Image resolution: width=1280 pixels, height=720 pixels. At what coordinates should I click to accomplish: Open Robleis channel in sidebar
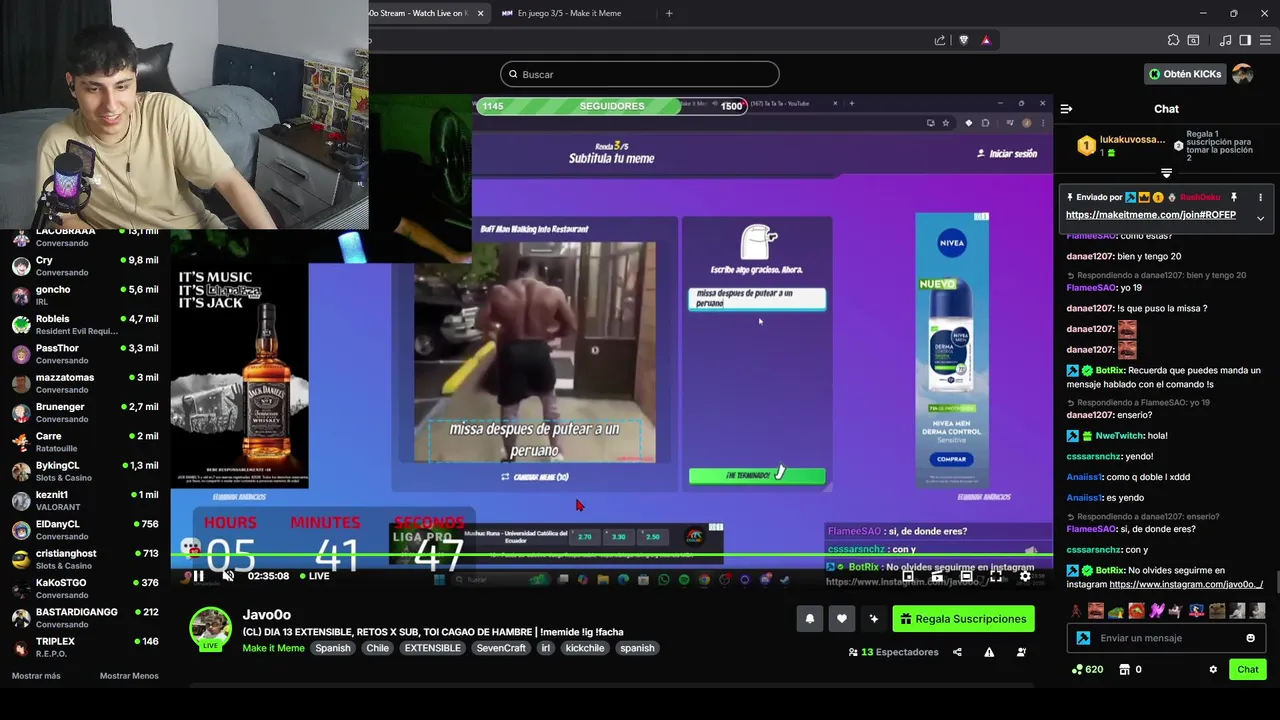click(x=85, y=324)
